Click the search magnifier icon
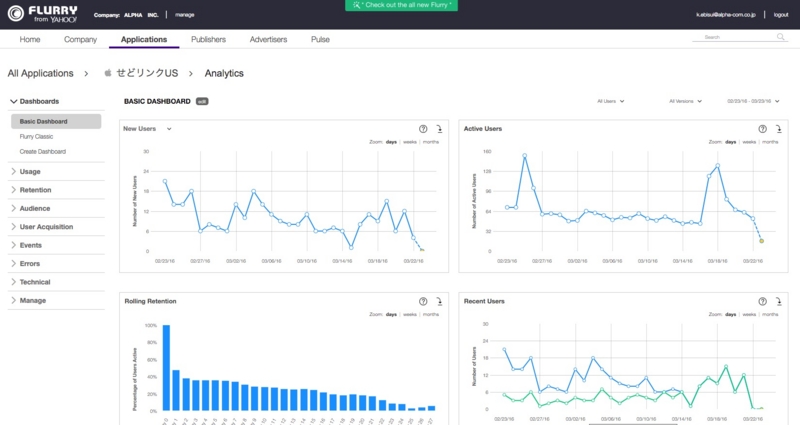 click(781, 37)
